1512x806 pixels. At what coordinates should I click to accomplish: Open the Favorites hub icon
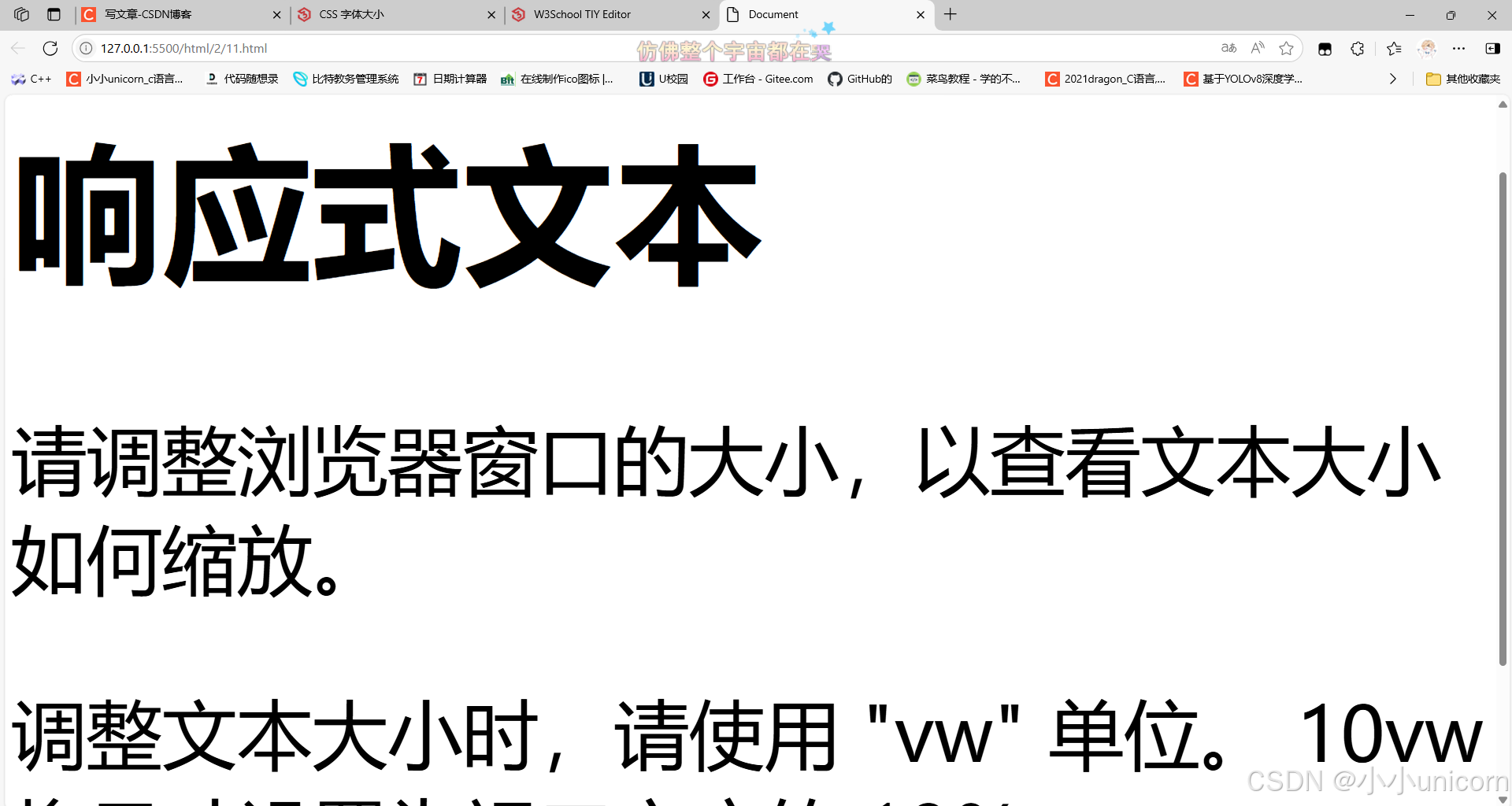coord(1394,49)
